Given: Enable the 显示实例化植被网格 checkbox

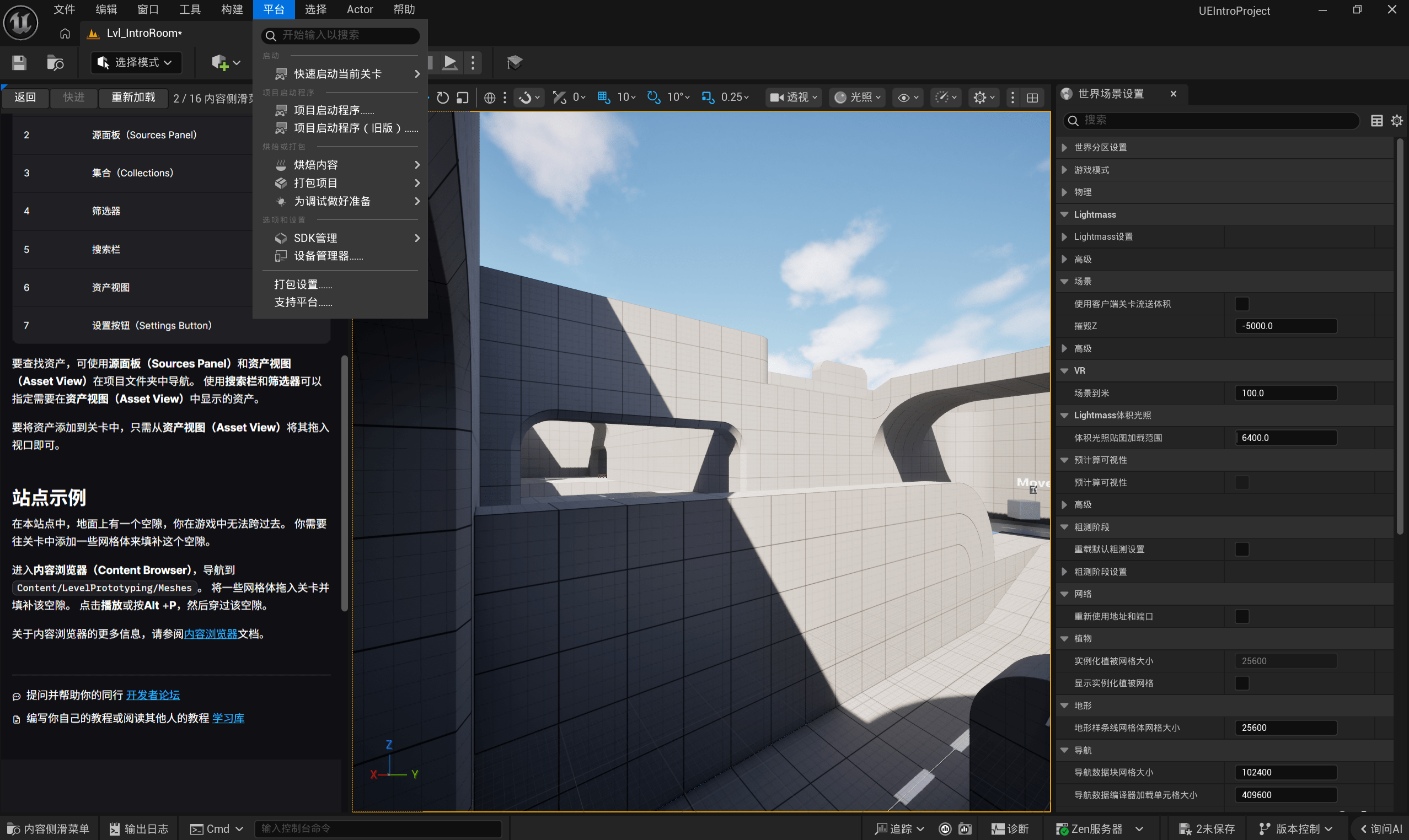Looking at the screenshot, I should coord(1241,683).
